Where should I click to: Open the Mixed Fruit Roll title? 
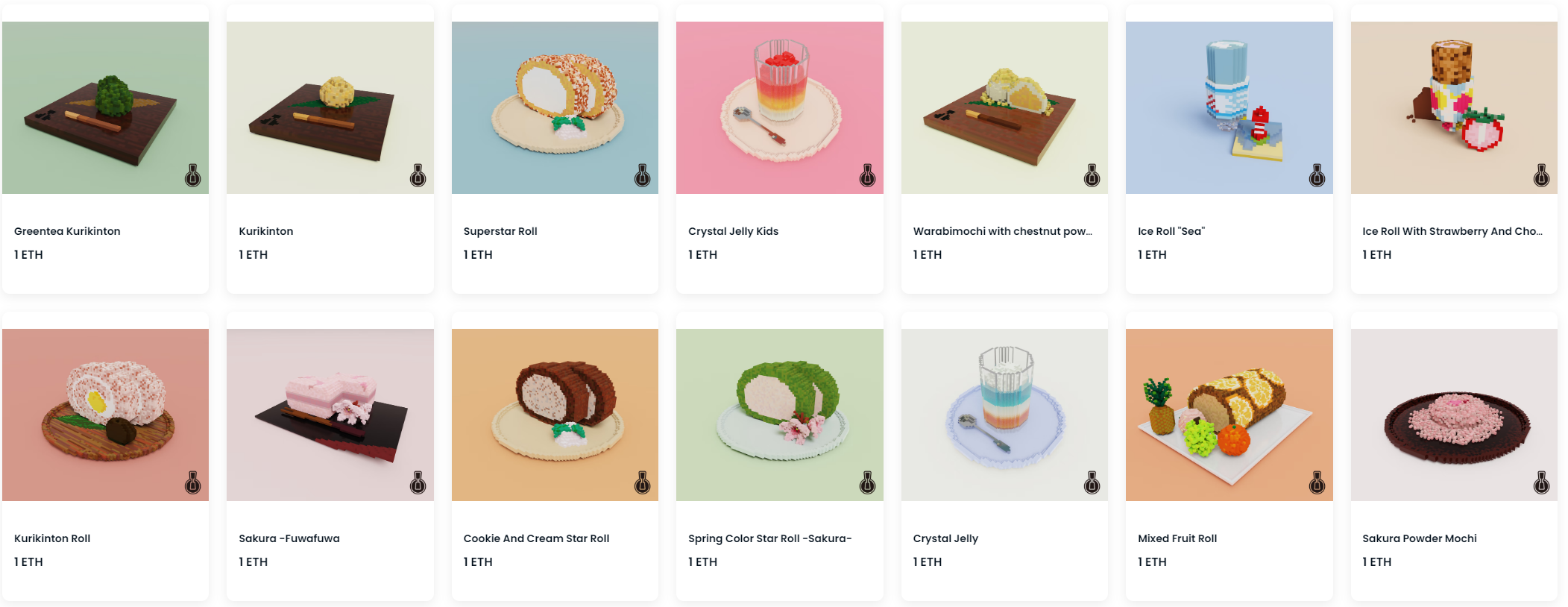[x=1177, y=538]
